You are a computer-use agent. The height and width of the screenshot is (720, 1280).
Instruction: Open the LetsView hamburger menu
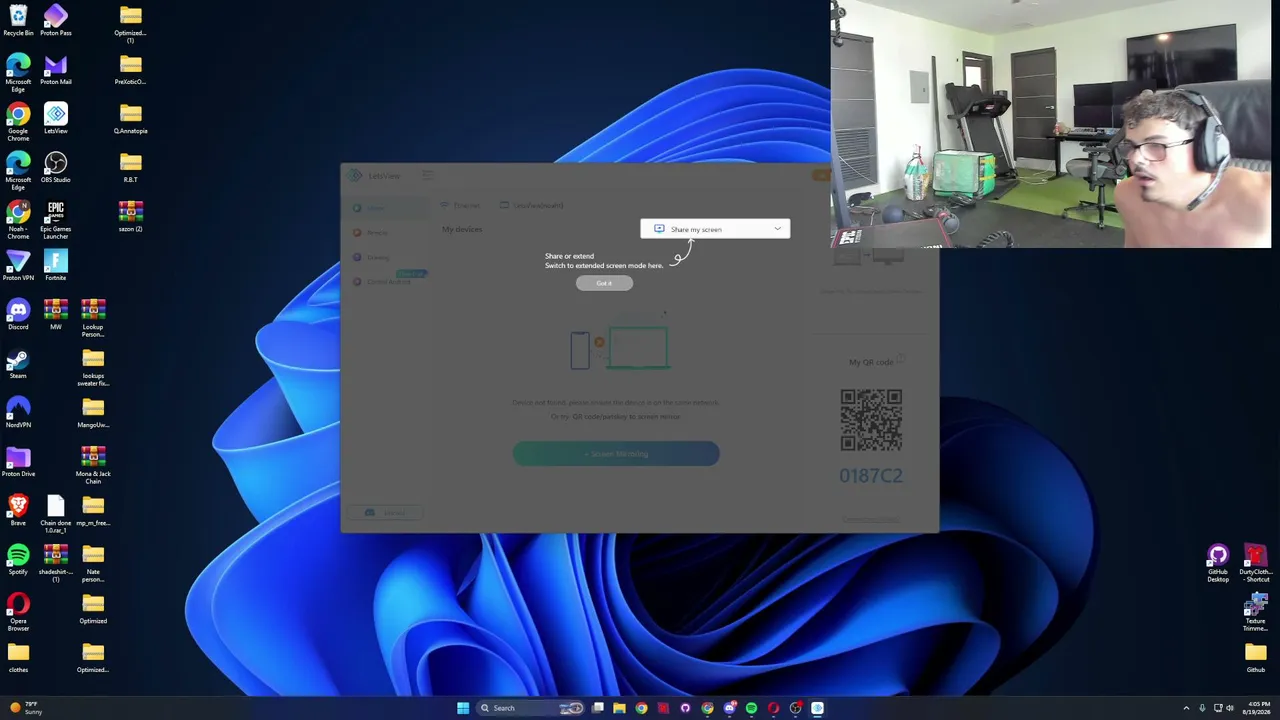coord(427,176)
